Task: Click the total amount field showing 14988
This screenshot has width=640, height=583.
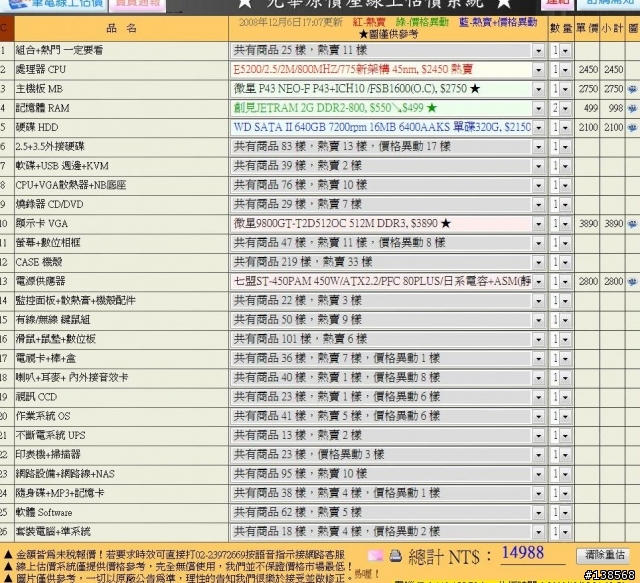Action: (x=532, y=554)
